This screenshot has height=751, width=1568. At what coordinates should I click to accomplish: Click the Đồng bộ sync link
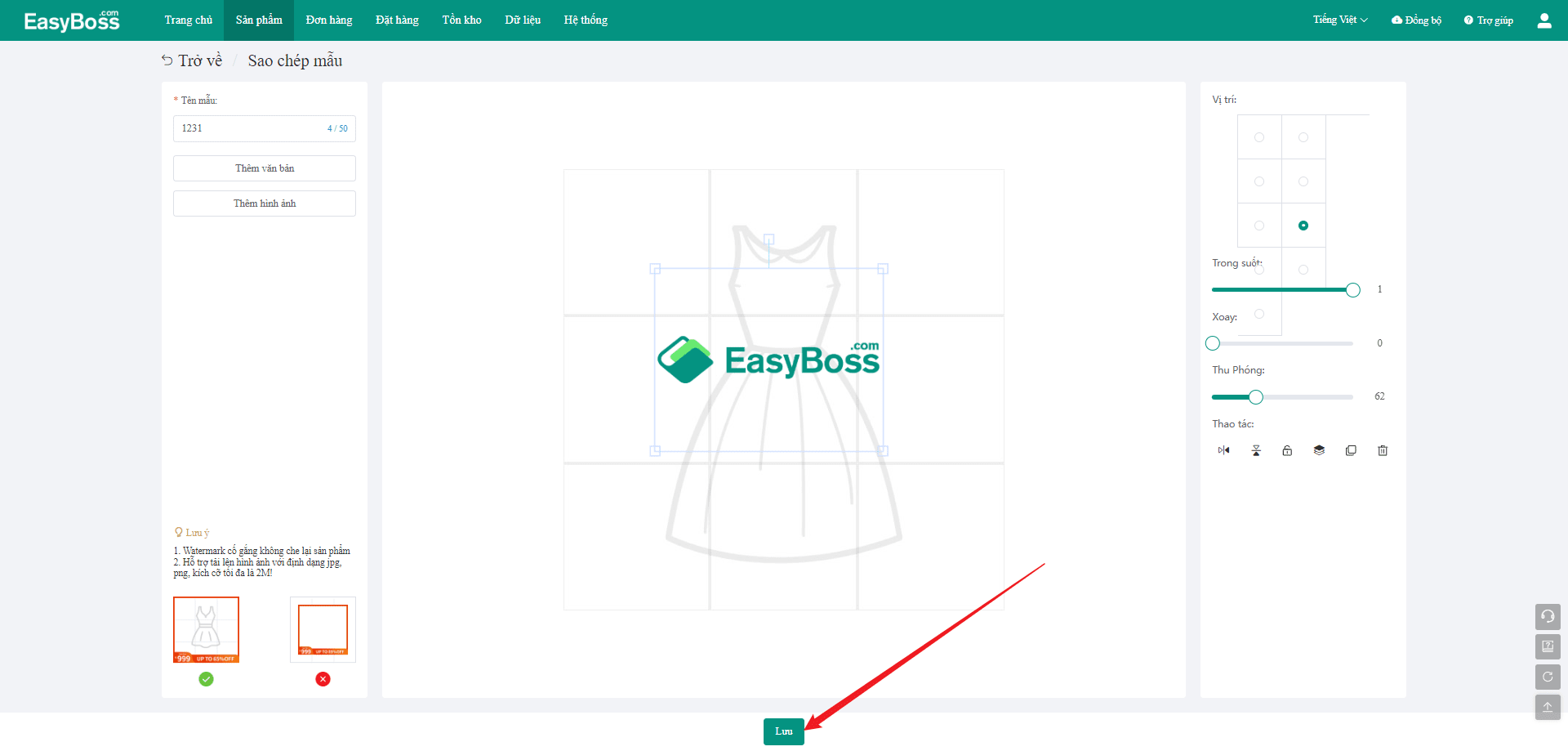(x=1417, y=20)
